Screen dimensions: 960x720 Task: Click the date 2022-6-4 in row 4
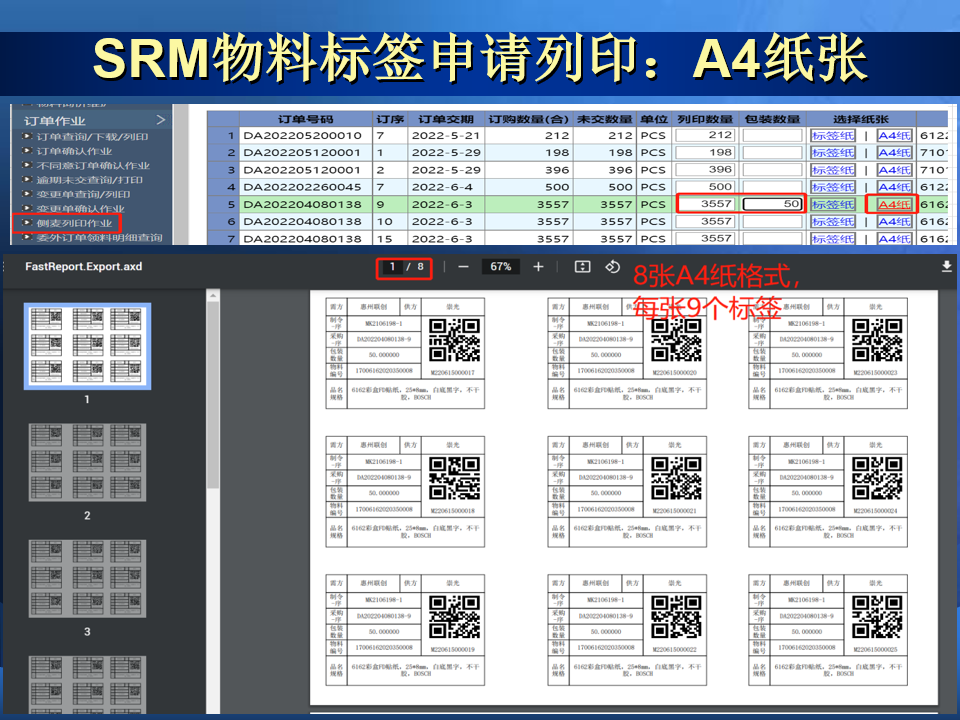442,187
